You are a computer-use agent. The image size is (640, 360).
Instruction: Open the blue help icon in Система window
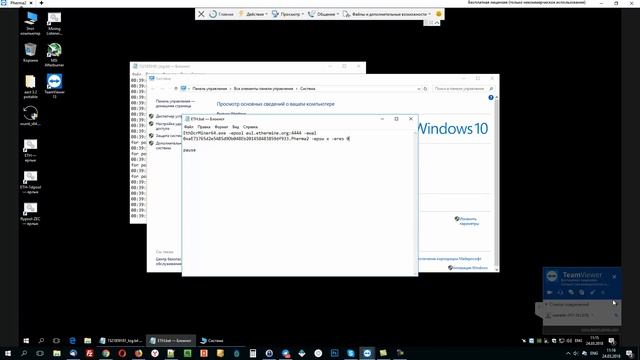491,98
